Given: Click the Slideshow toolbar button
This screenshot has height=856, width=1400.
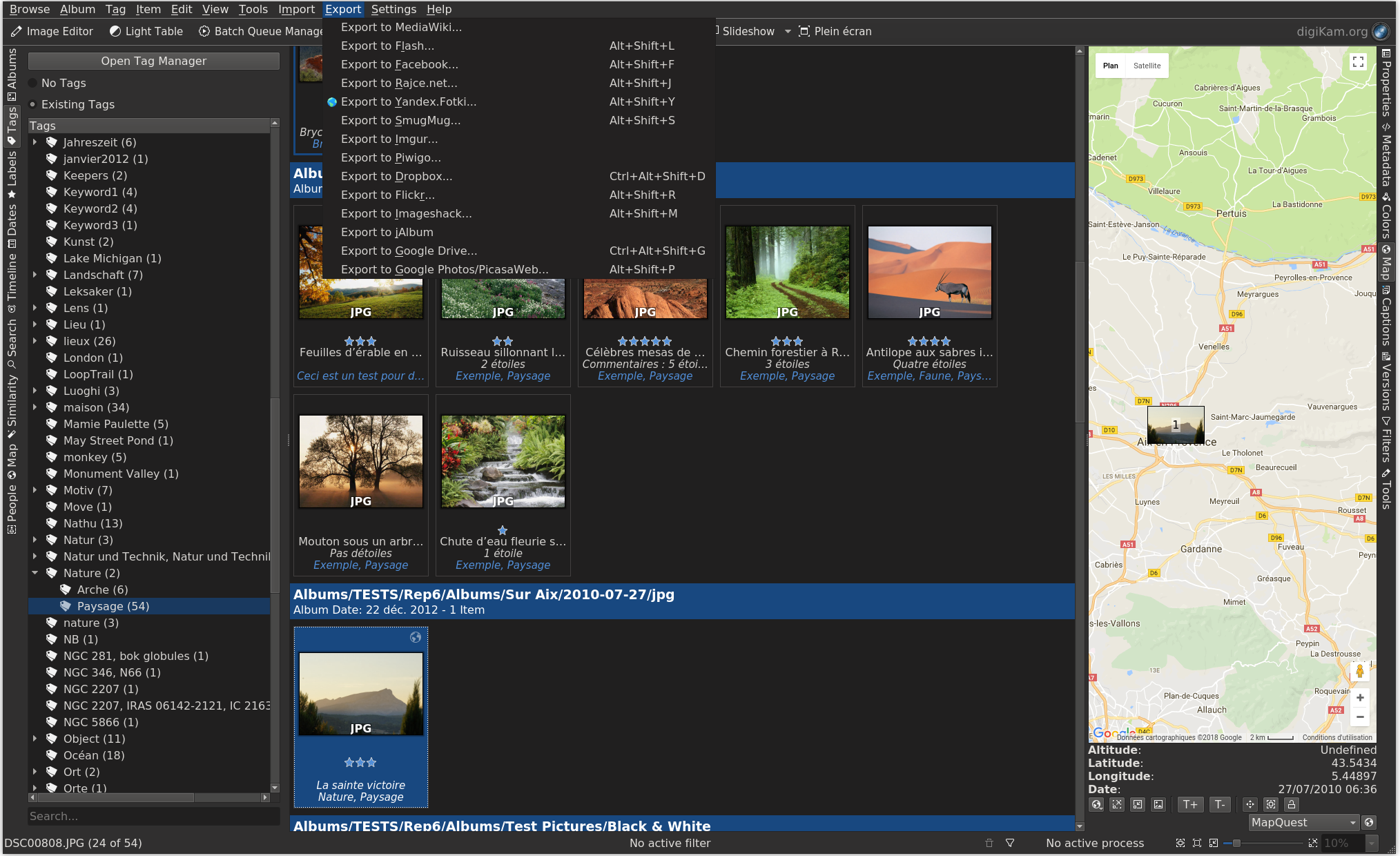Looking at the screenshot, I should (x=747, y=31).
